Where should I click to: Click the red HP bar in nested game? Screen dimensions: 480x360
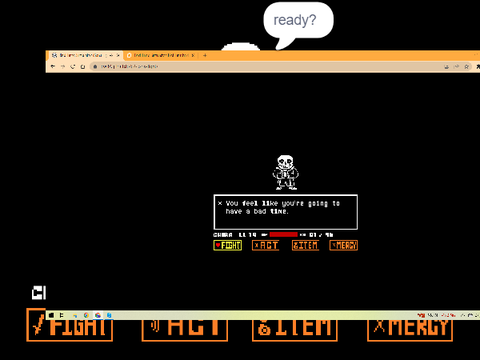(x=283, y=235)
